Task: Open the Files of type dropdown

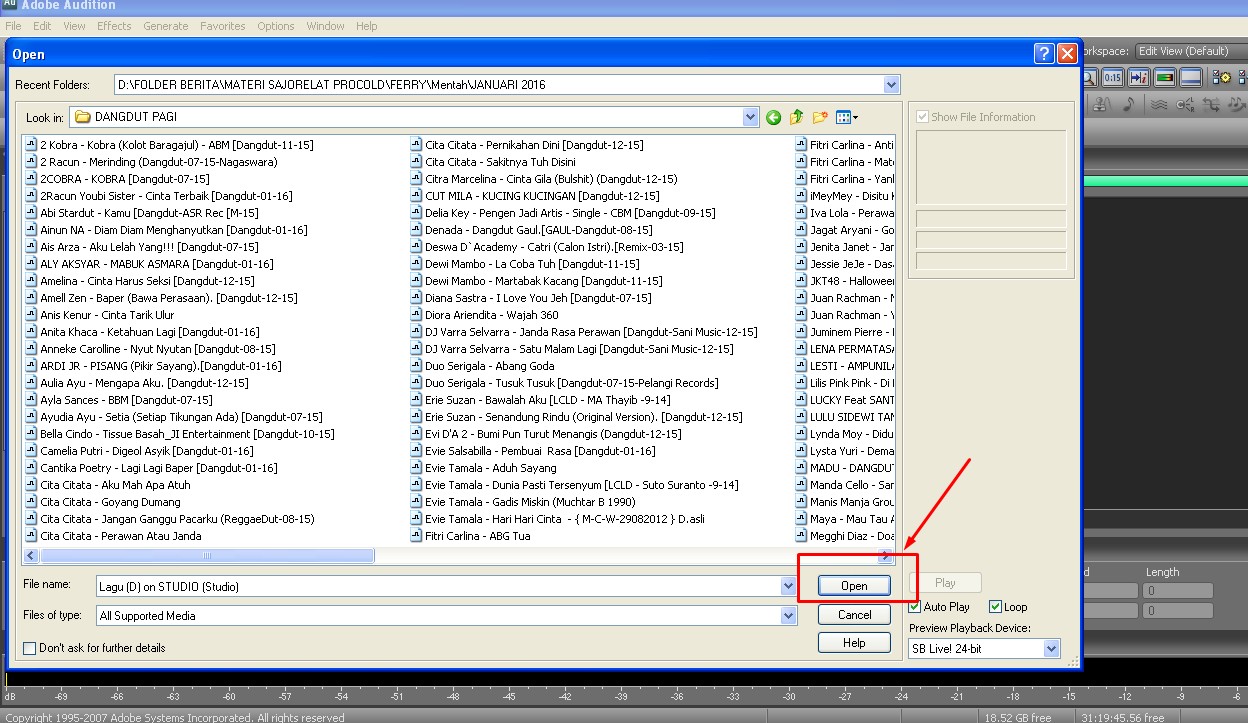Action: (788, 616)
